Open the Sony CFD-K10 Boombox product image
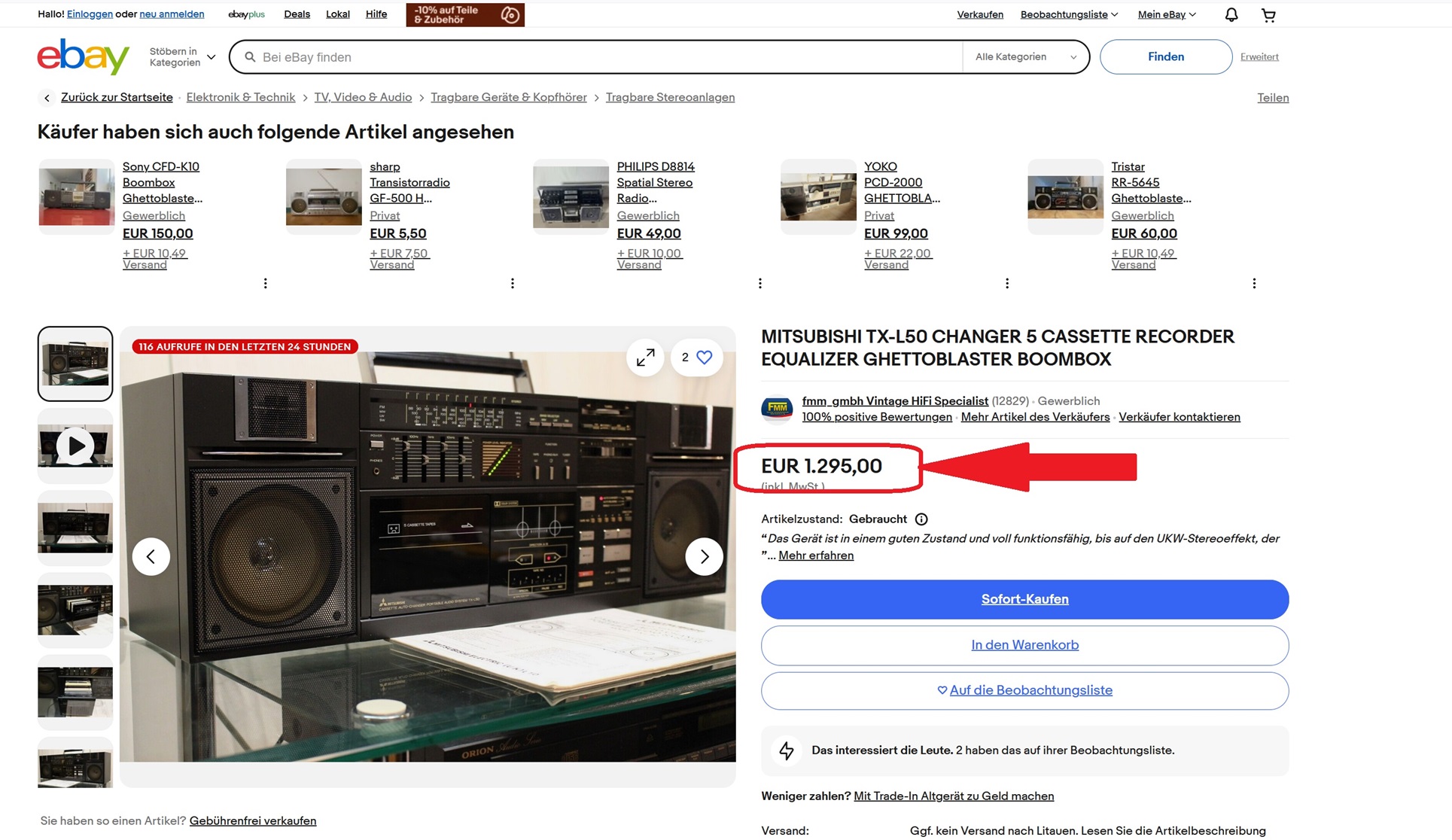This screenshot has width=1452, height=840. pos(77,197)
